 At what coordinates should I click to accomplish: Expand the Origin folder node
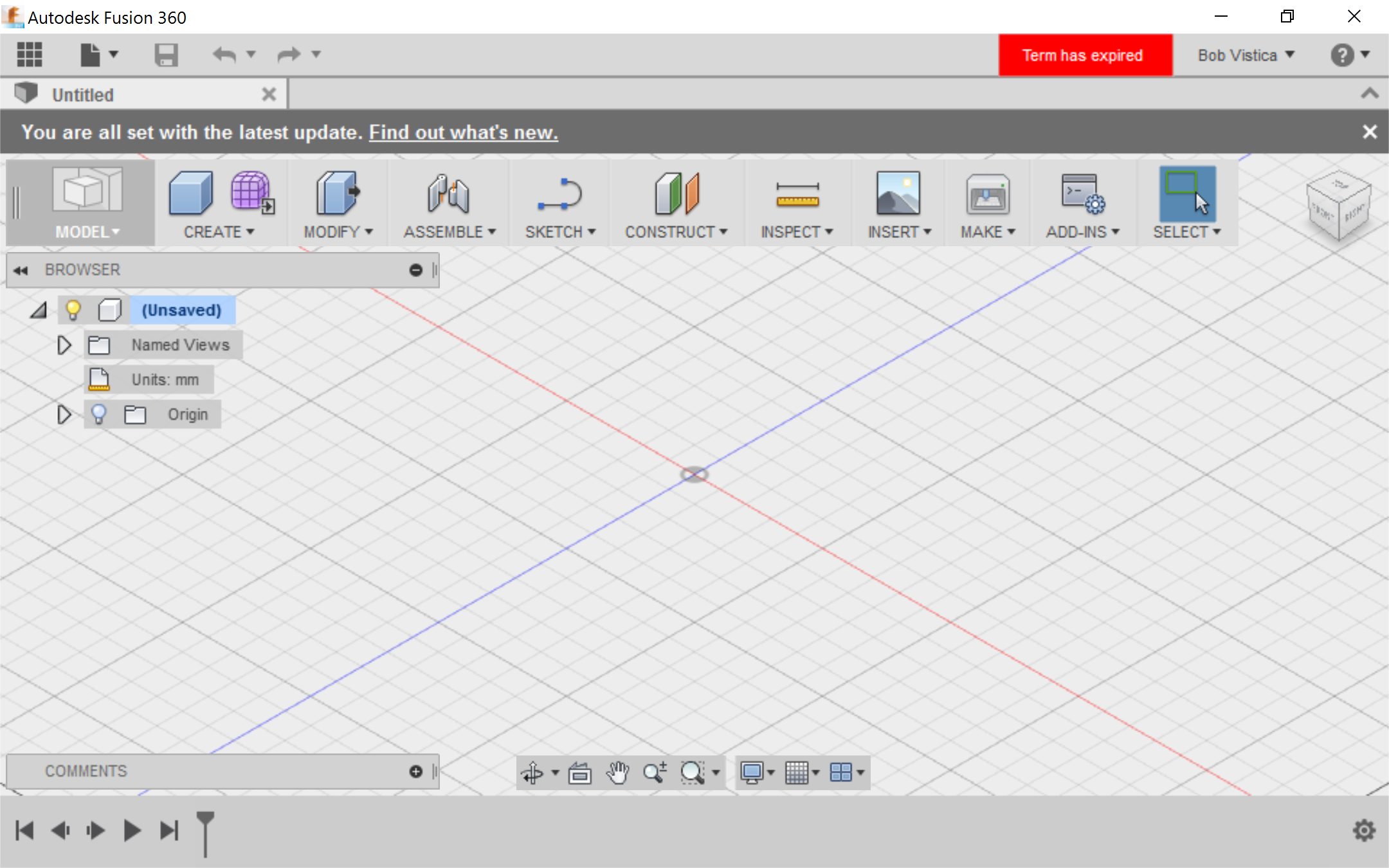pos(64,415)
